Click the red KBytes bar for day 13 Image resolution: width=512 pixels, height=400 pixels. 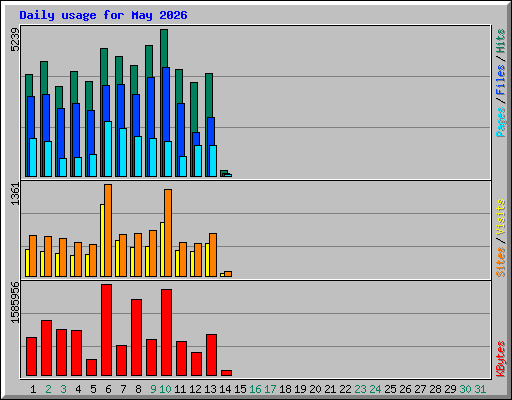click(211, 355)
